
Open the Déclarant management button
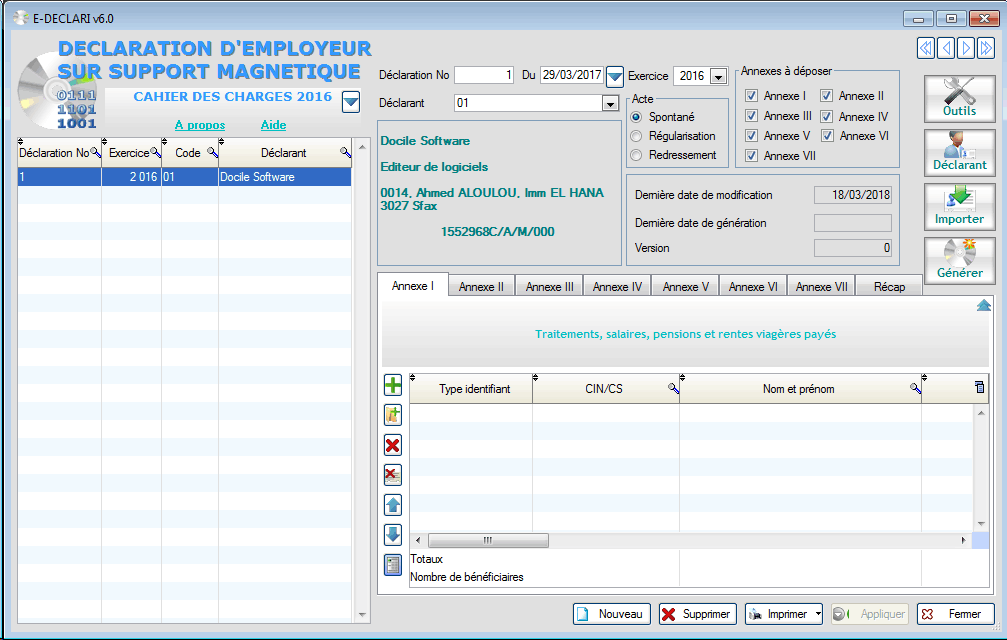click(959, 152)
